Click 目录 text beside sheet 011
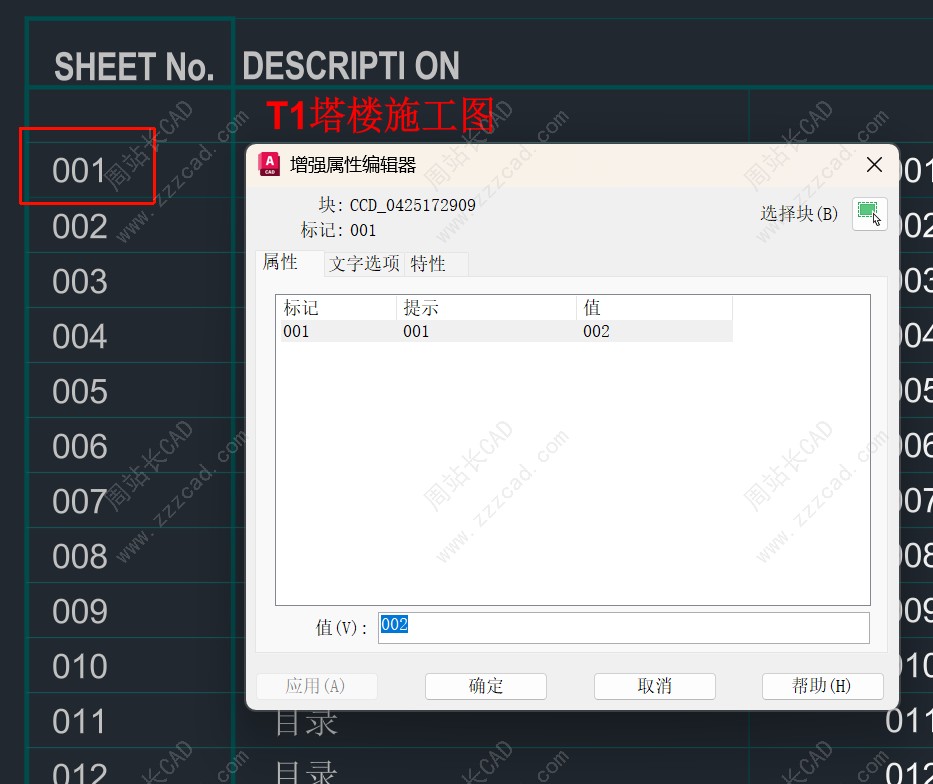Image resolution: width=933 pixels, height=784 pixels. click(306, 722)
